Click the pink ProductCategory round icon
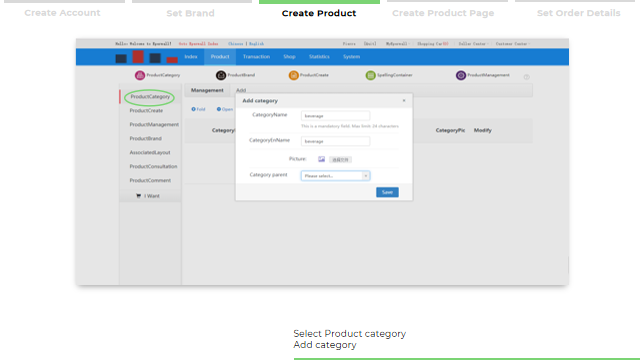Viewport: 640px width, 360px height. 140,75
